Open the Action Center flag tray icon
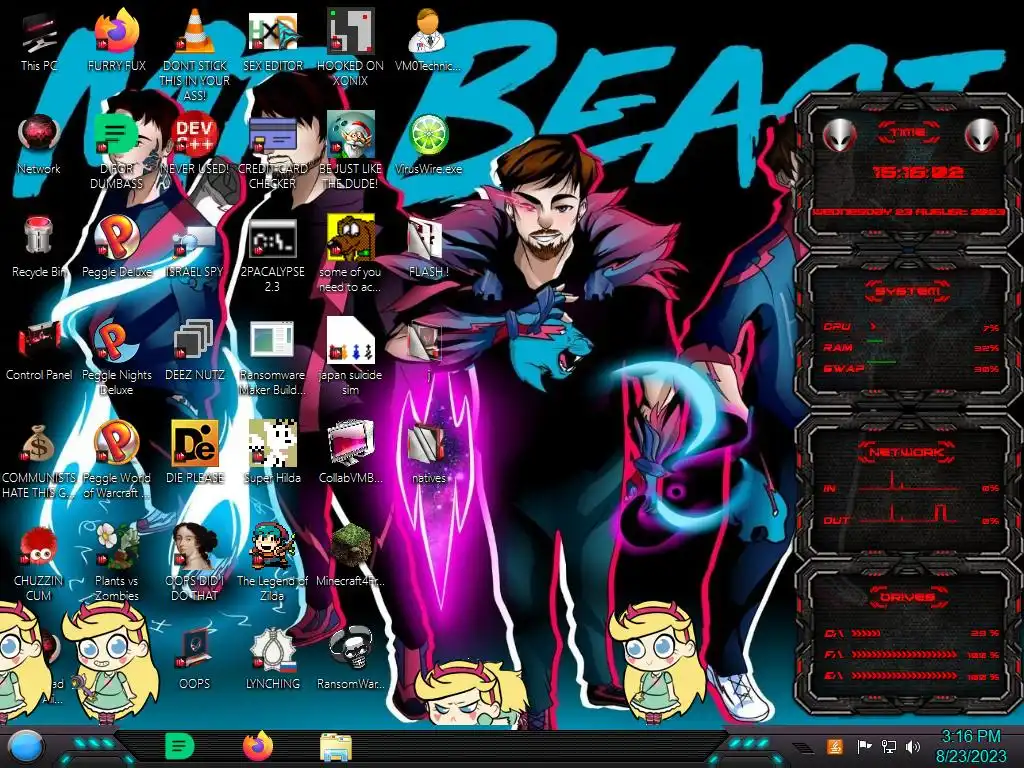 (x=864, y=746)
